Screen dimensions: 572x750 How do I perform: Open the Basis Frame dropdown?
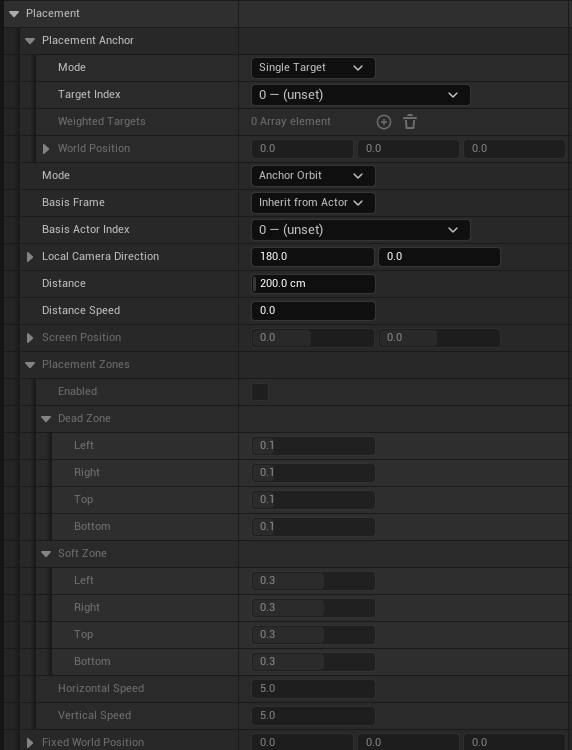(x=313, y=203)
